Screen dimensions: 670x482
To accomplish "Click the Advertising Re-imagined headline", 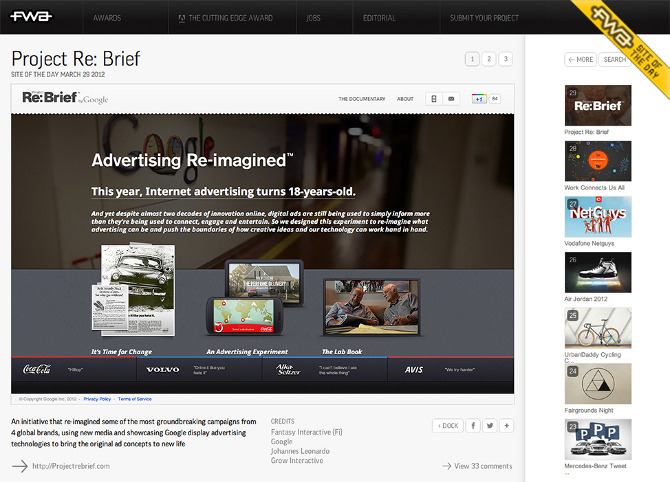I will 192,160.
